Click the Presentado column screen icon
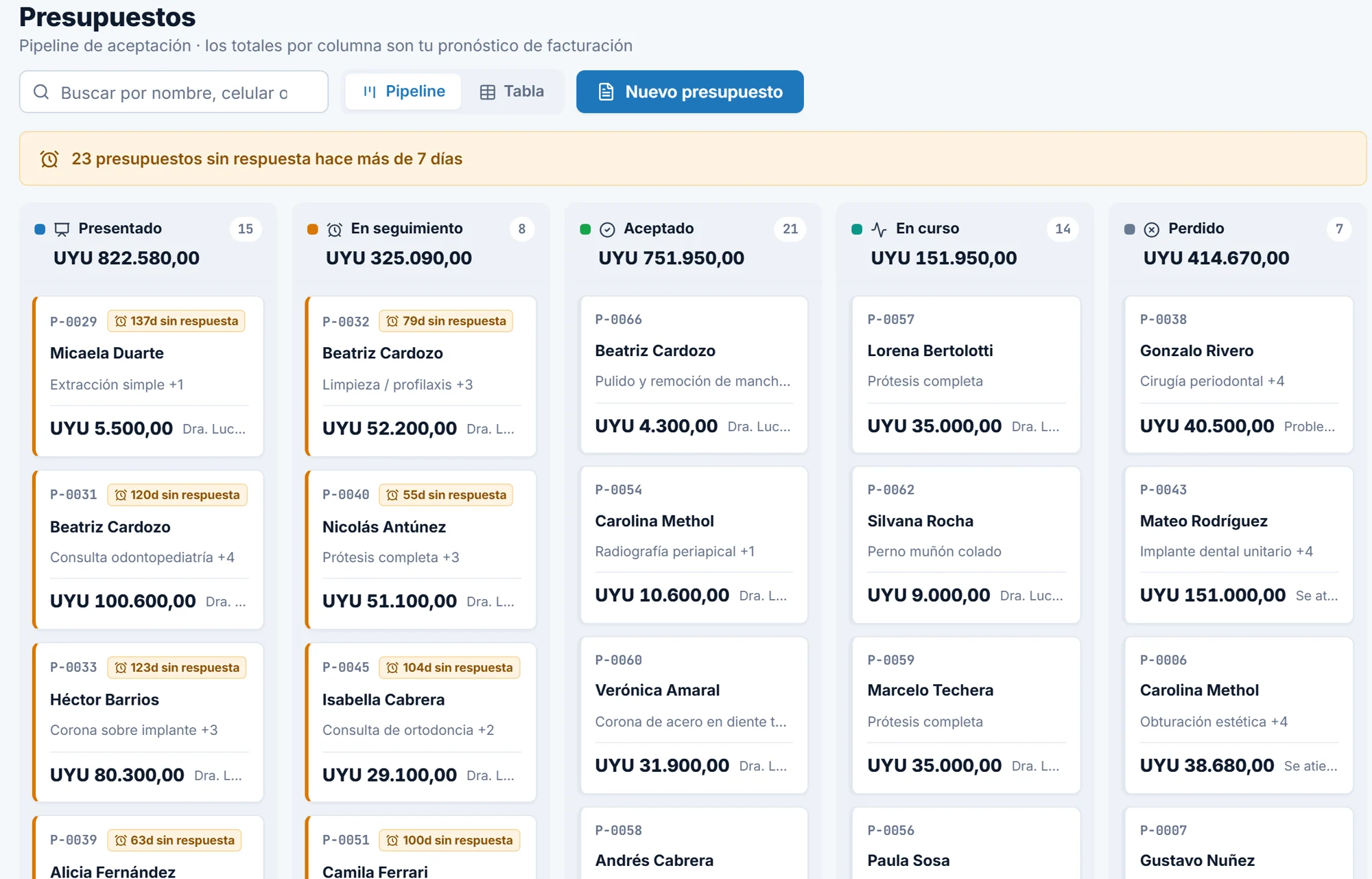This screenshot has height=879, width=1372. (x=62, y=229)
